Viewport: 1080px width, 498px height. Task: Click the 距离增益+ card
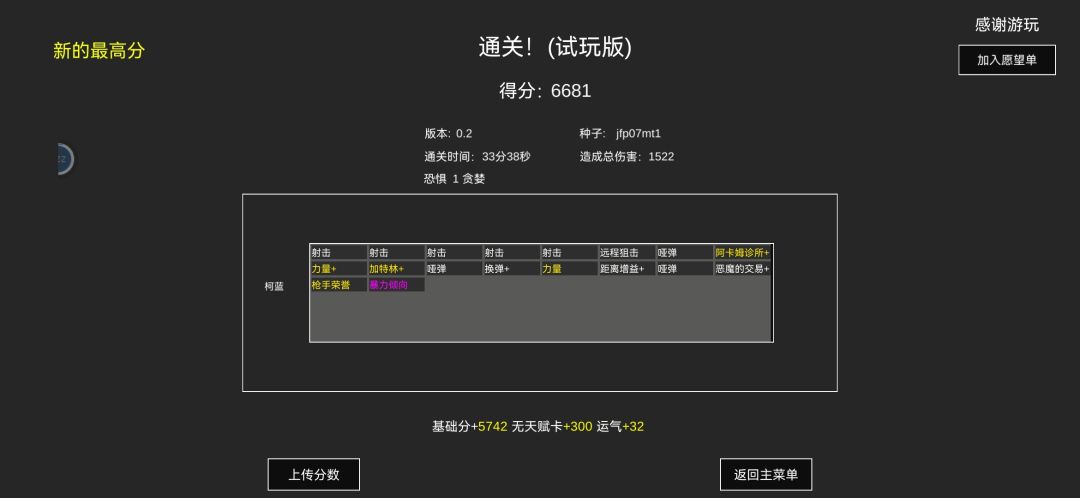627,269
